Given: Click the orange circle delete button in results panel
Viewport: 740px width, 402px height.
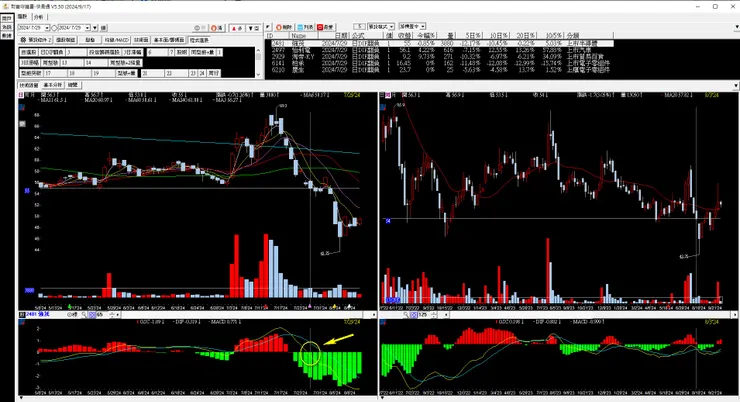Looking at the screenshot, I should [284, 27].
